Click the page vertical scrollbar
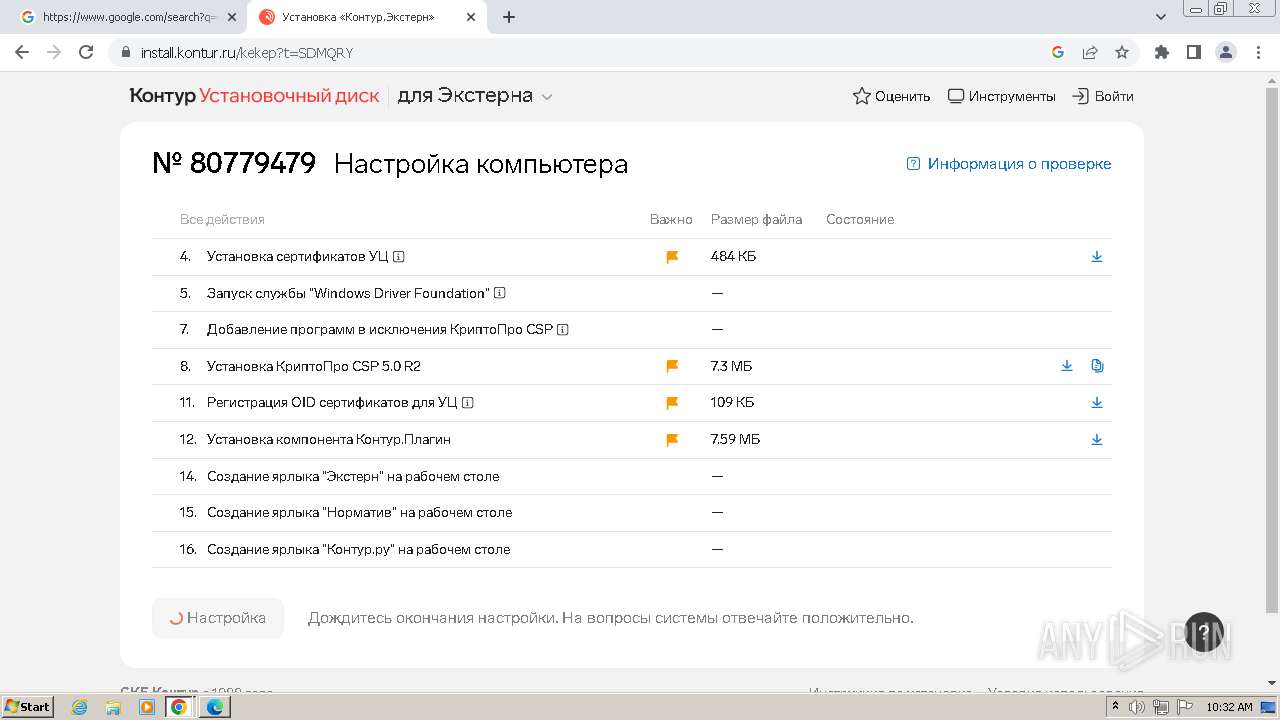The height and width of the screenshot is (720, 1280). 1272,350
